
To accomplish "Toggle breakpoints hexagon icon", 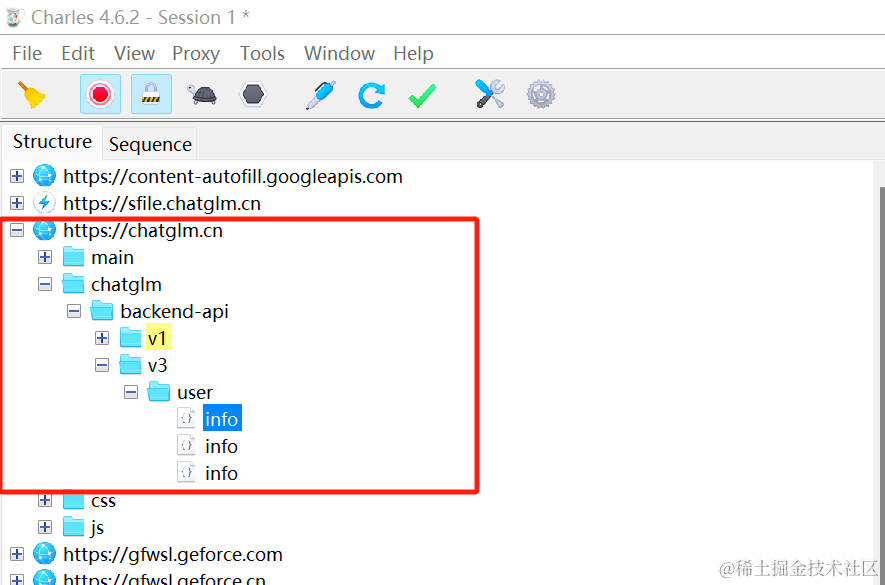I will (252, 94).
